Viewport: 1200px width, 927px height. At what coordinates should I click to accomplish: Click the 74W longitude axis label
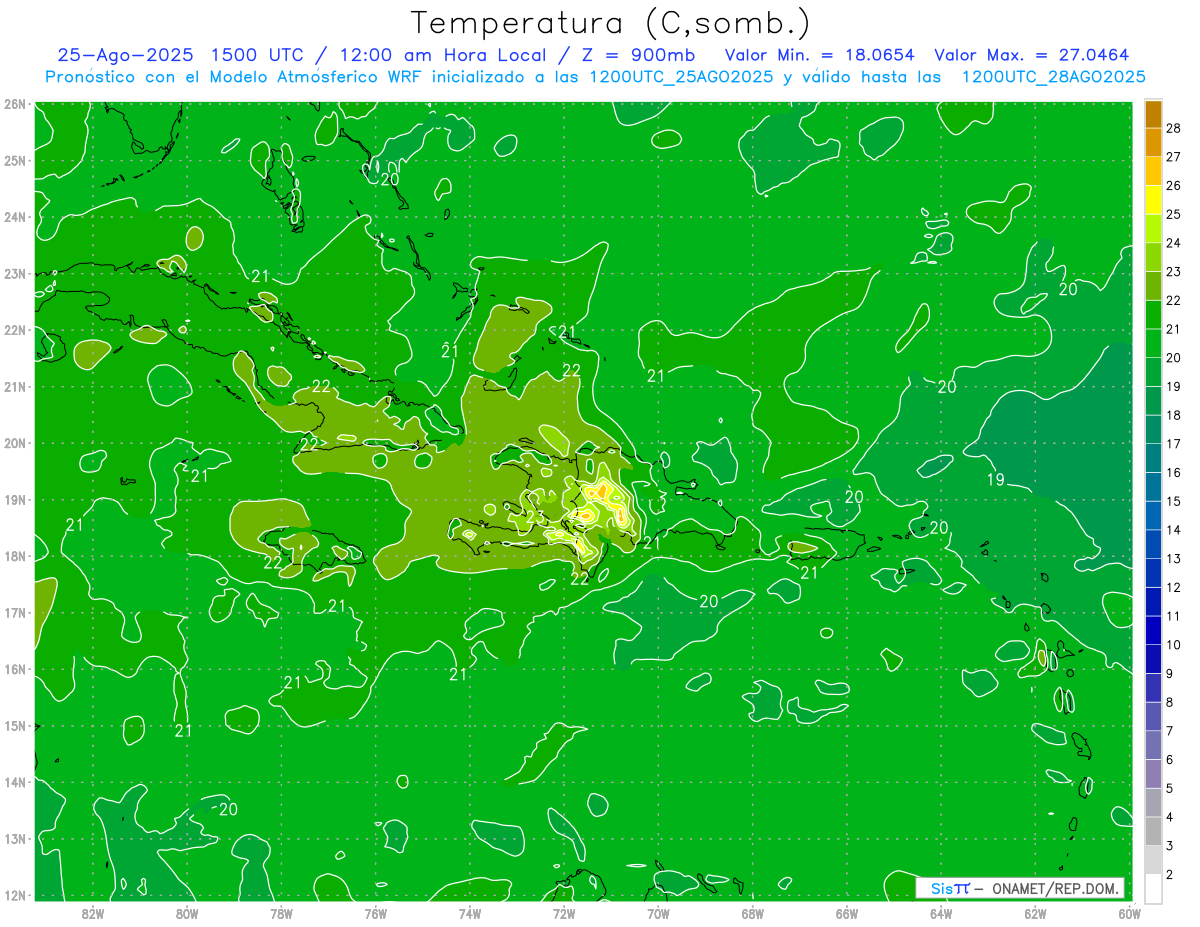tap(470, 913)
